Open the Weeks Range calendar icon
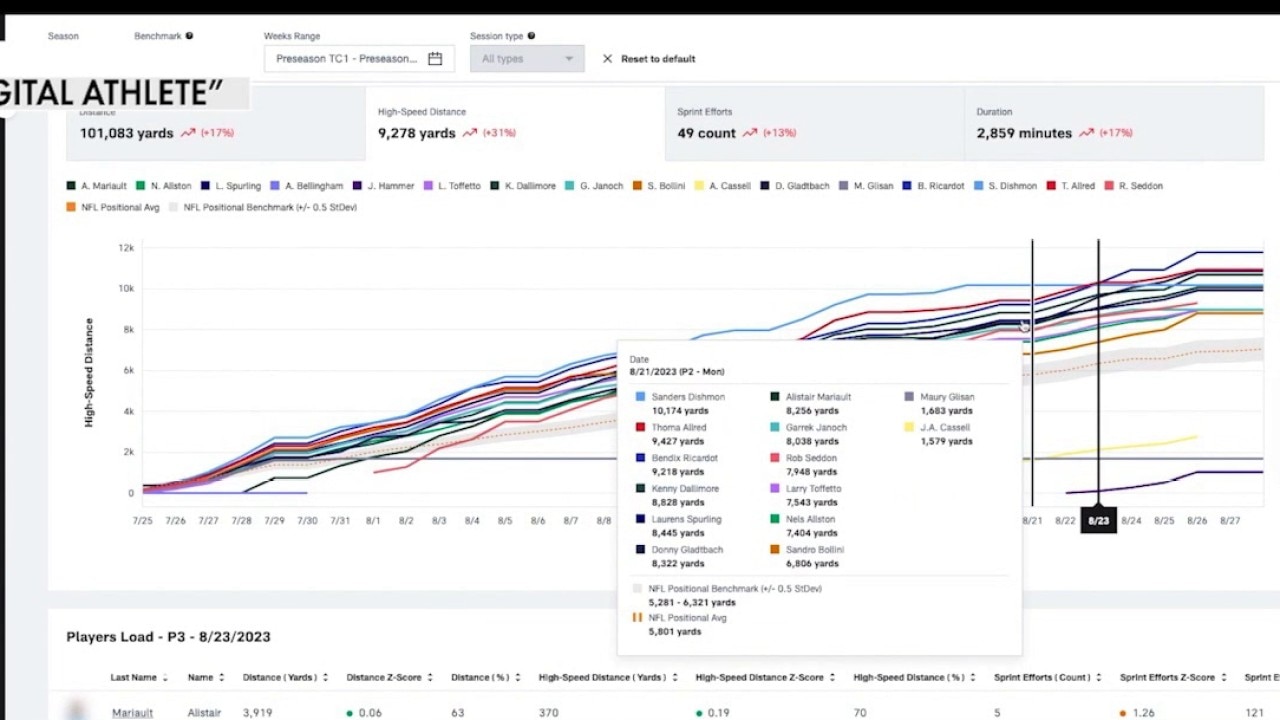This screenshot has width=1280, height=720. click(435, 59)
